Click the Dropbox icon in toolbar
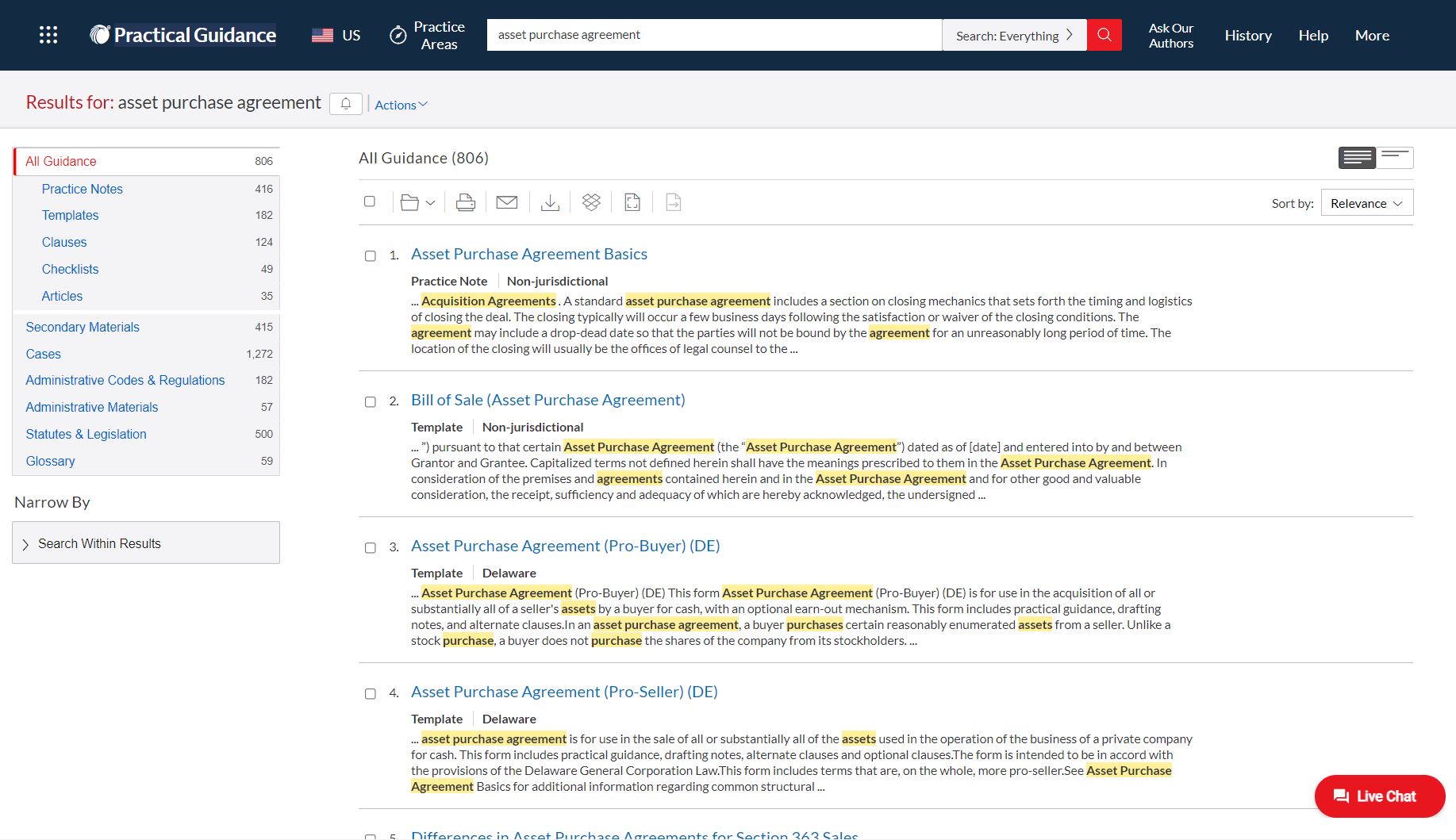Screen dimensions: 1456x840 pos(591,203)
